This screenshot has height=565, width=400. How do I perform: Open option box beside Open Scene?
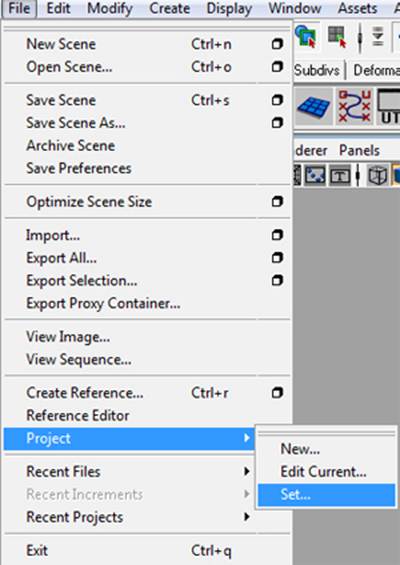tap(277, 67)
